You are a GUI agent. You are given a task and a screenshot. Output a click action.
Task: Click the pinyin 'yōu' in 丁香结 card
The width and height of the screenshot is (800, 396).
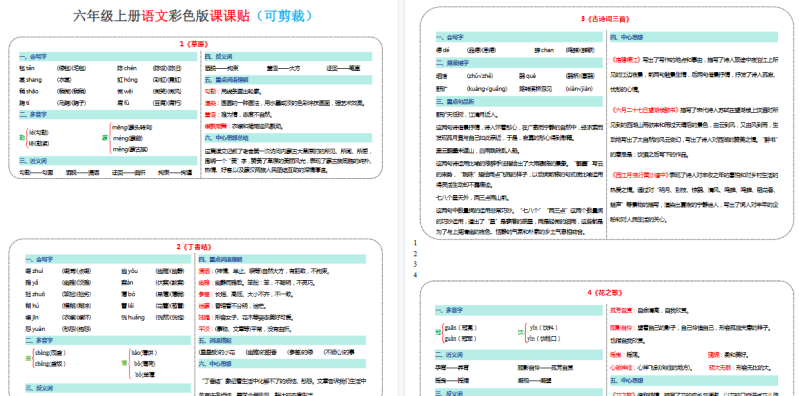pyautogui.click(x=133, y=271)
